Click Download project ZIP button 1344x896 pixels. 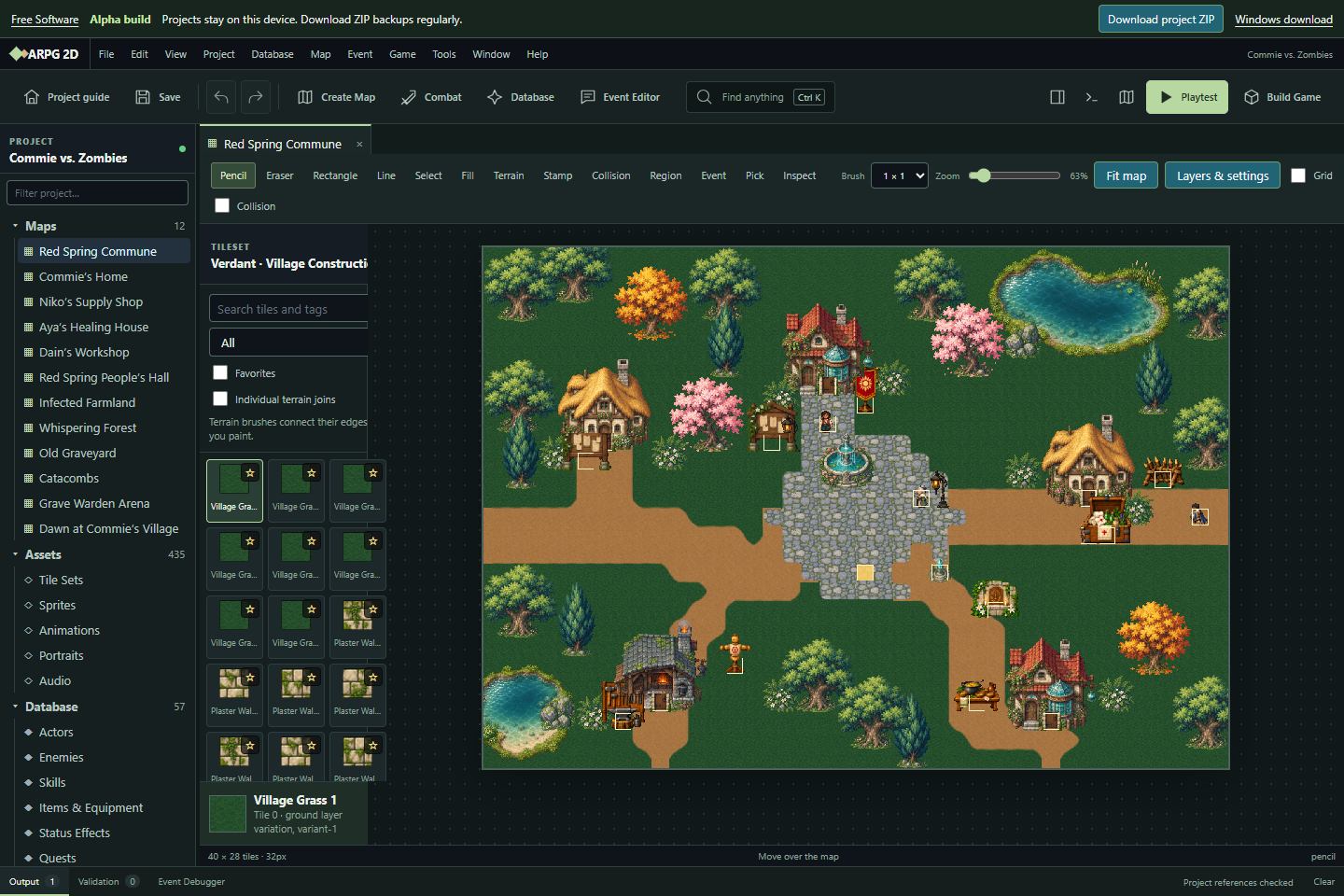click(x=1161, y=19)
